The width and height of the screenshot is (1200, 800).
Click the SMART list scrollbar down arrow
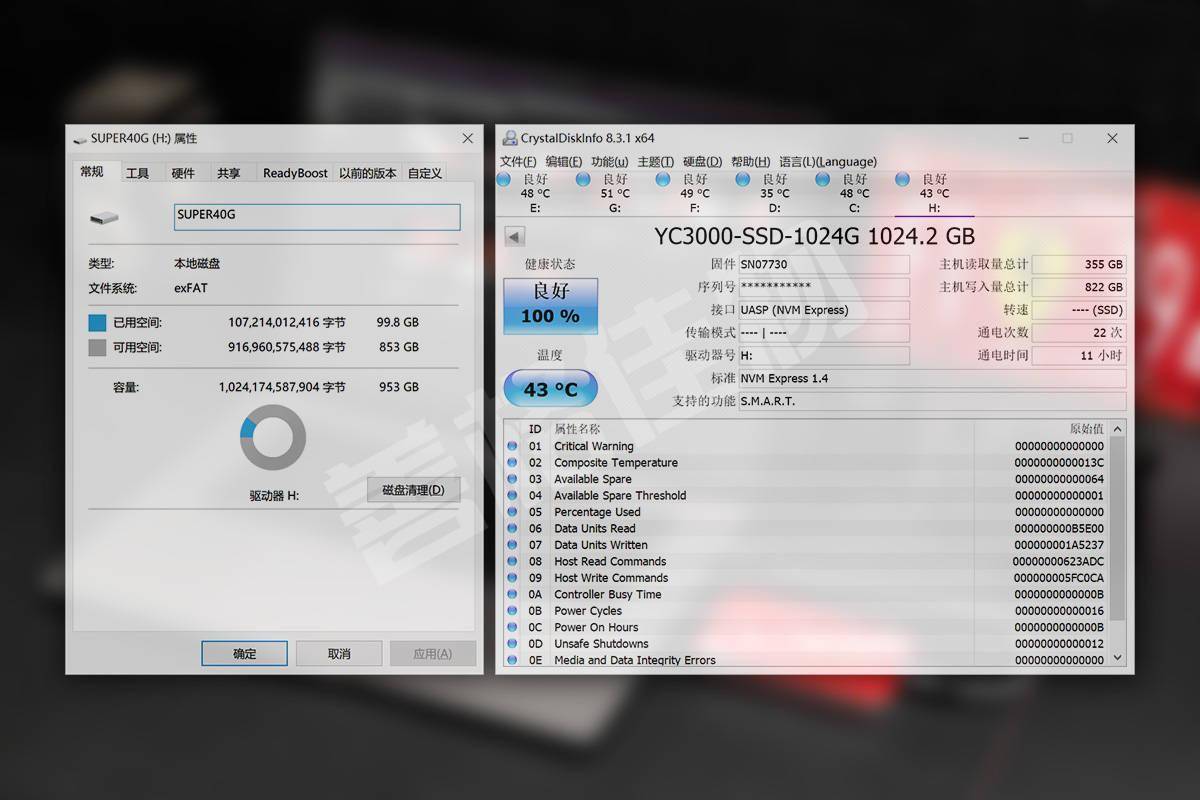click(x=1117, y=658)
